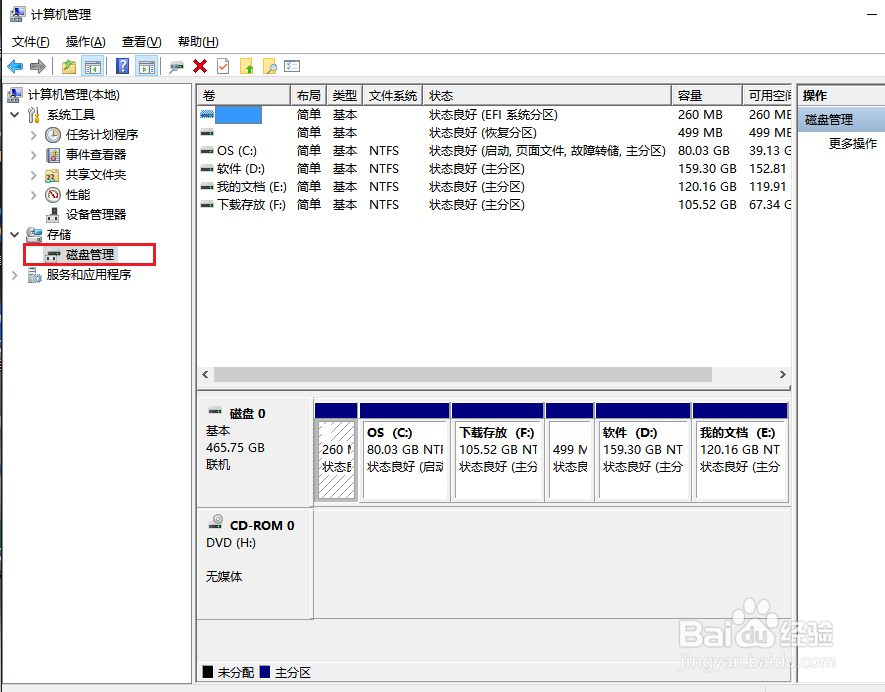The width and height of the screenshot is (885, 692).
Task: Click the 事件查看器 icon
Action: [52, 155]
